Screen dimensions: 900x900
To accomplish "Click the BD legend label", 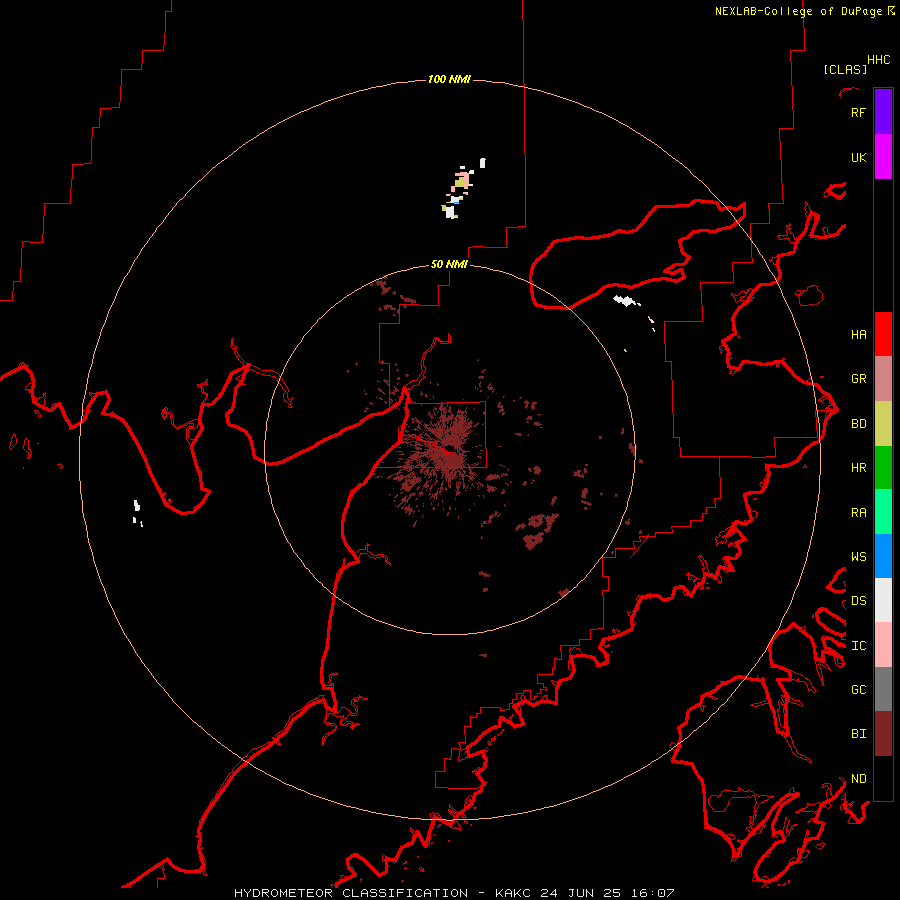I will (858, 424).
